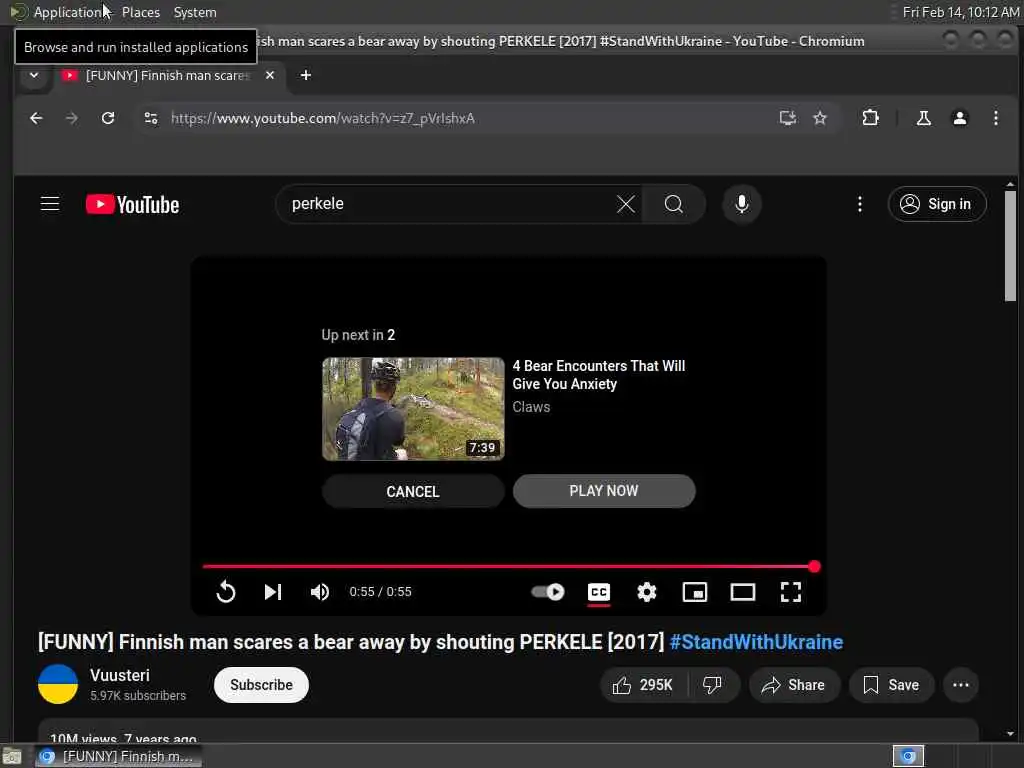This screenshot has height=768, width=1024.
Task: Open the System menu
Action: point(195,12)
